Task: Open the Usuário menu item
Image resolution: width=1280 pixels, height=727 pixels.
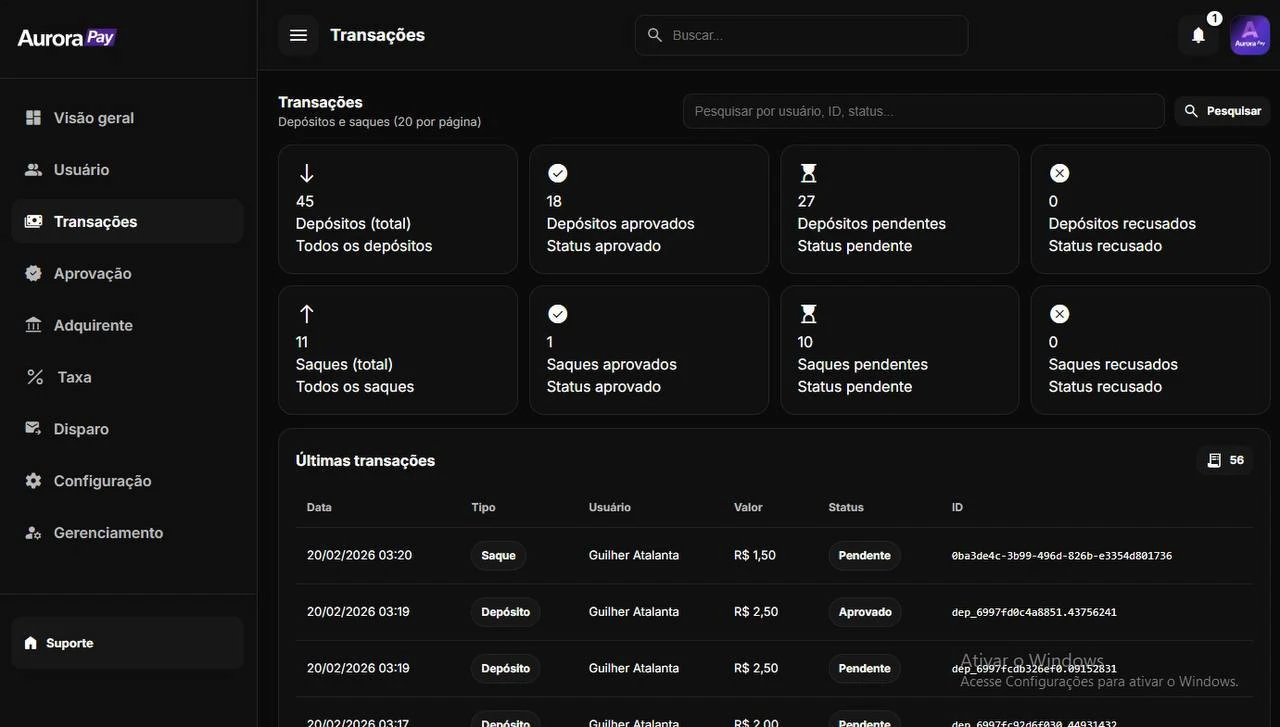Action: [x=81, y=170]
